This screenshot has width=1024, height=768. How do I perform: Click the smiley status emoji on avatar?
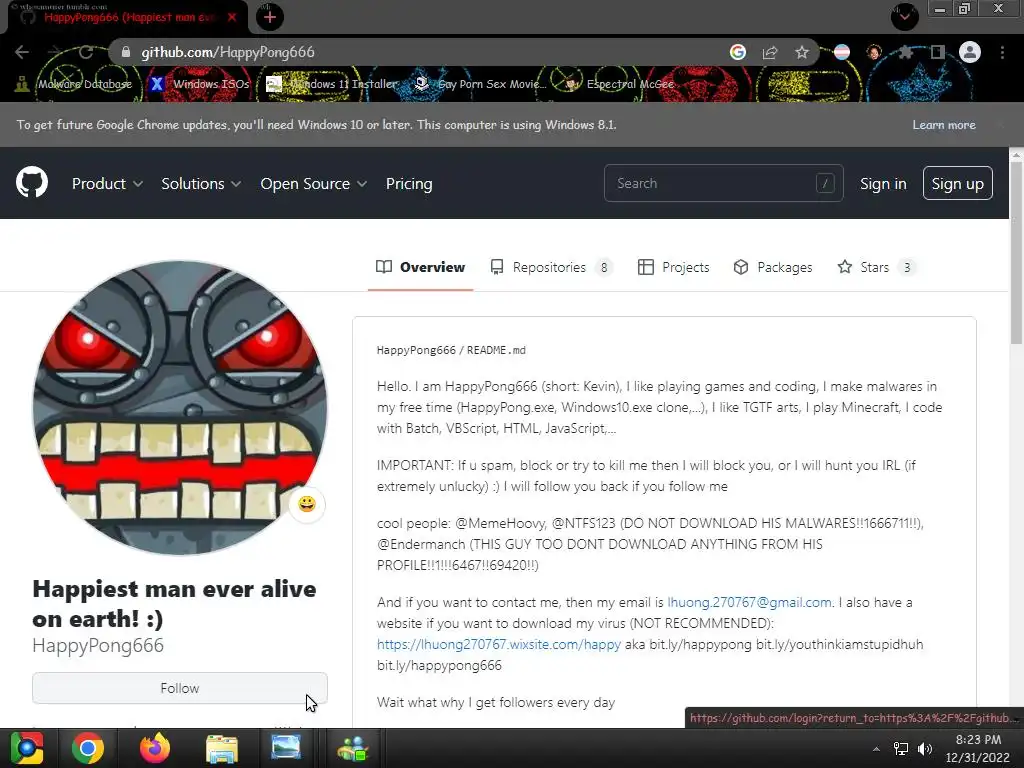pyautogui.click(x=307, y=504)
